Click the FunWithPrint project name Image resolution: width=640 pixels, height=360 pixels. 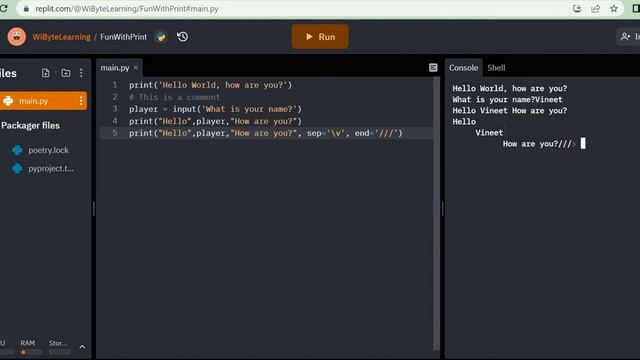click(123, 37)
